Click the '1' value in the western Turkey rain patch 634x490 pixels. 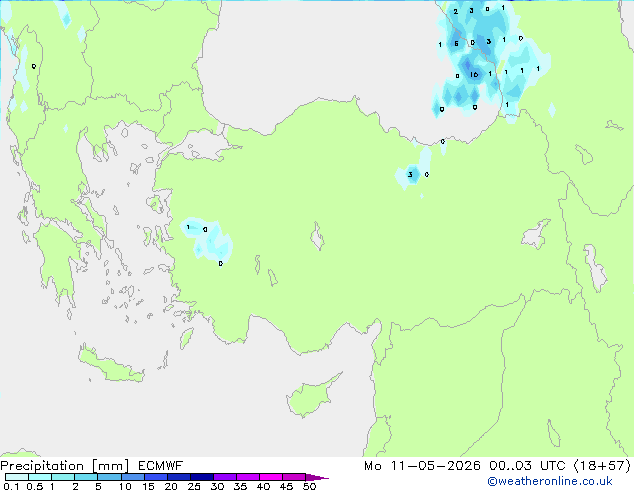188,227
